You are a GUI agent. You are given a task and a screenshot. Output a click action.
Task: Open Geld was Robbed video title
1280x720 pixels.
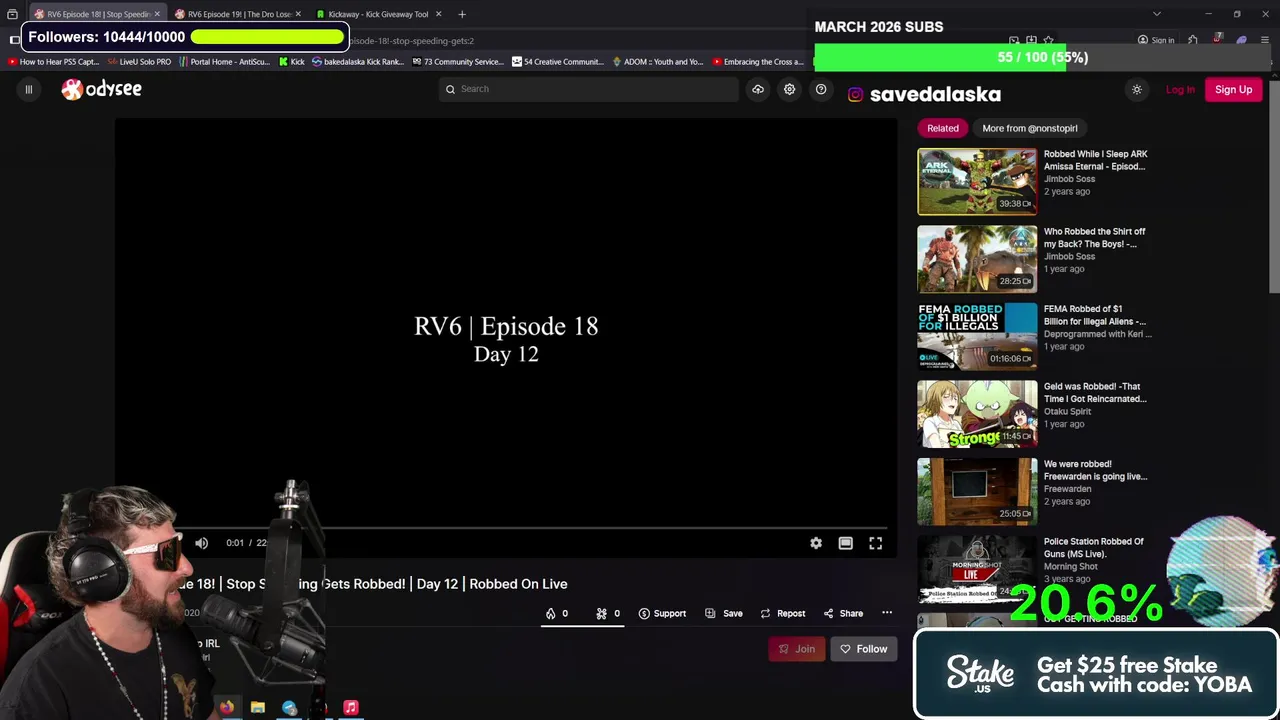(x=1095, y=392)
